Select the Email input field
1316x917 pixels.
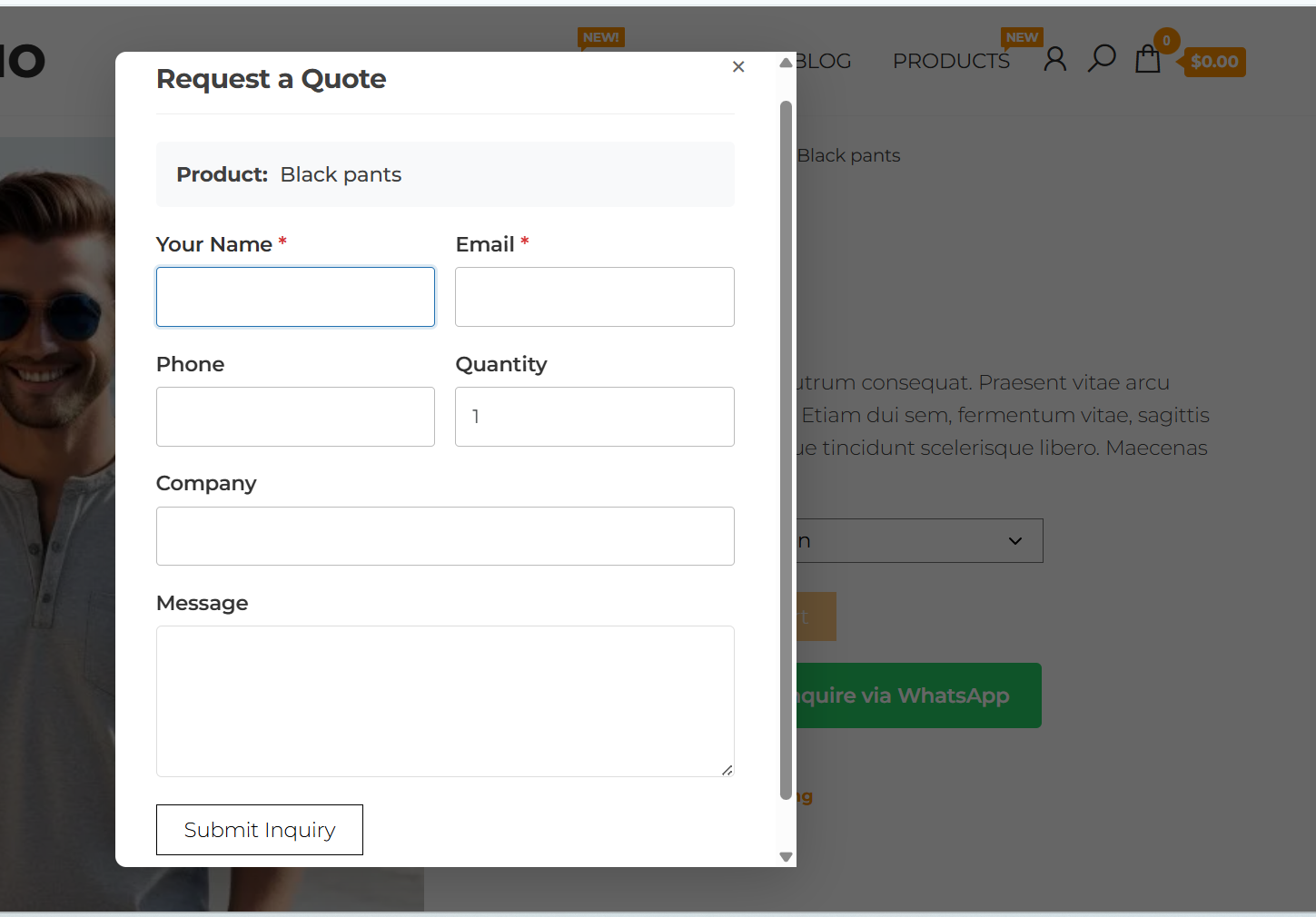594,297
